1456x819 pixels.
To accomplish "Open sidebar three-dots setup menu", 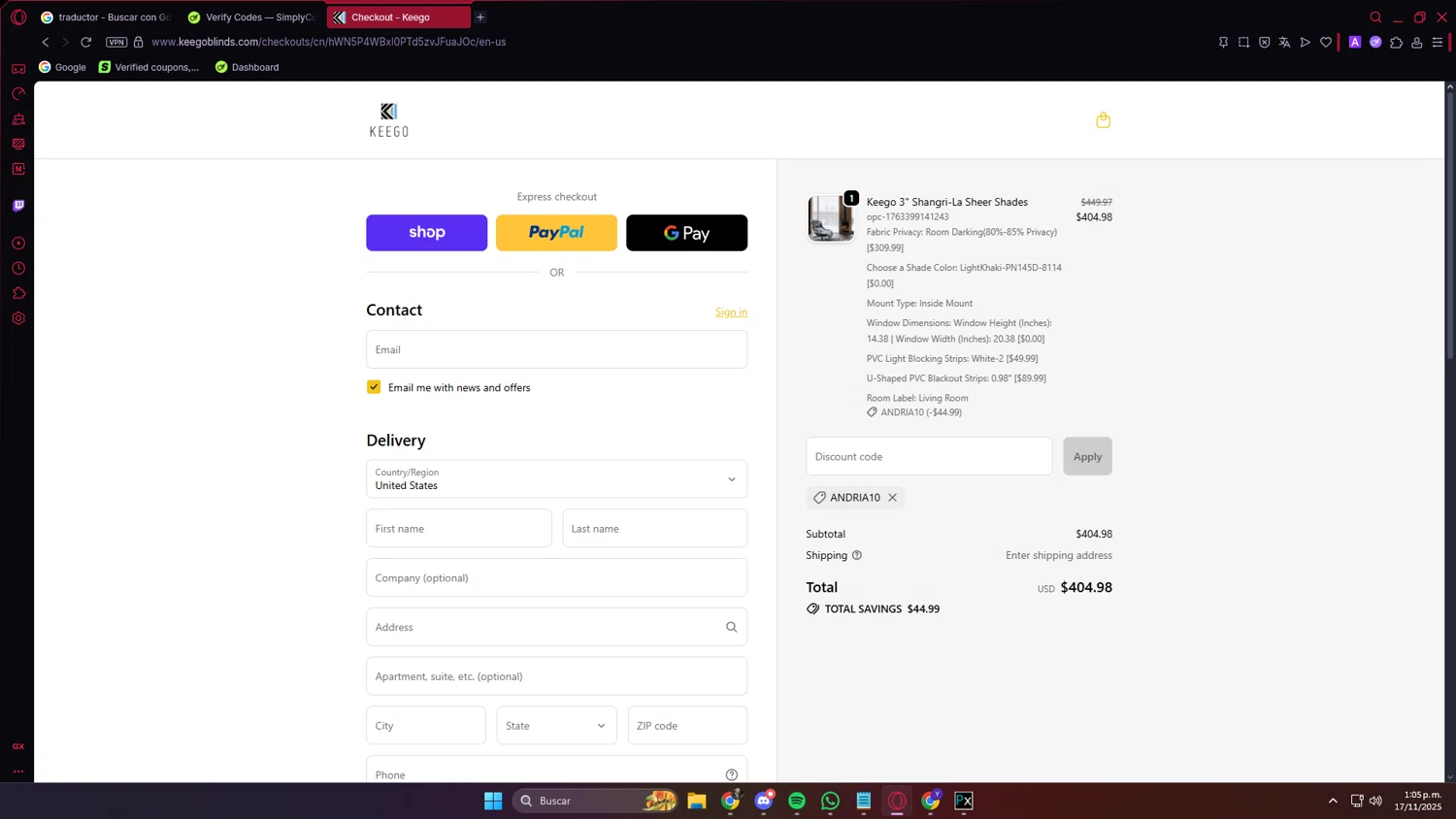I will tap(18, 771).
